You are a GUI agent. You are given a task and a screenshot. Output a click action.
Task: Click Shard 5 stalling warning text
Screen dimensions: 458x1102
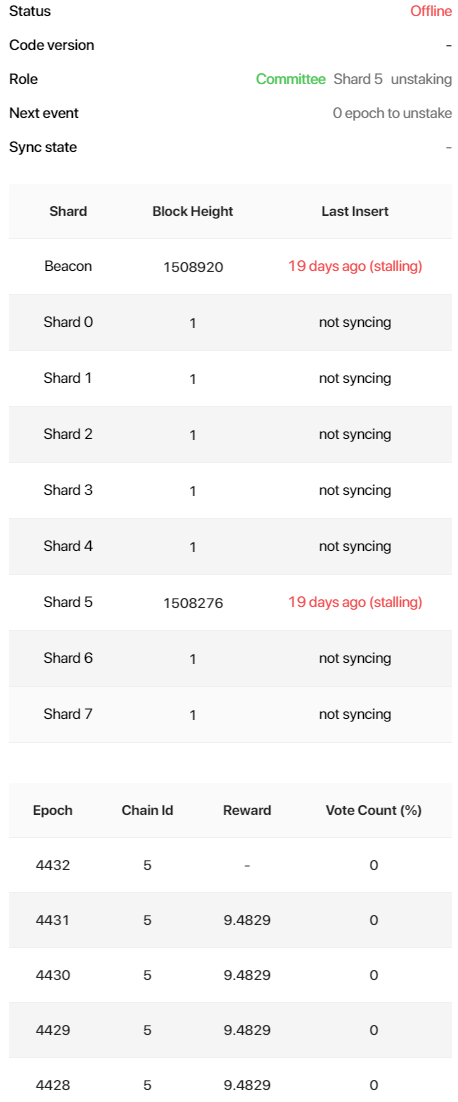[x=355, y=602]
